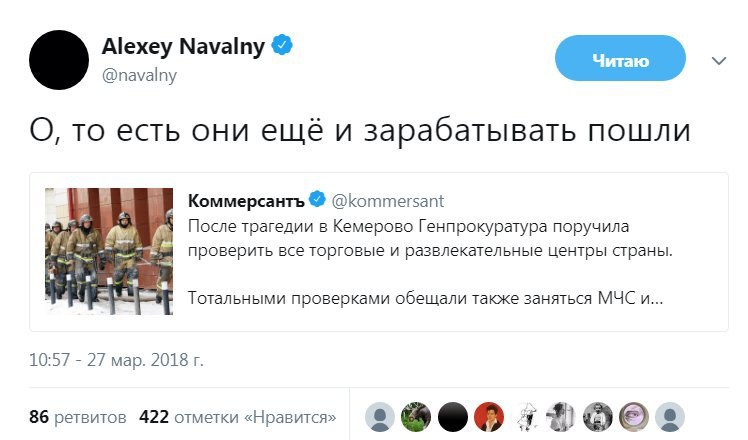Open the firefighters thumbnail in quoted tweet
This screenshot has height=440, width=748.
[x=109, y=251]
